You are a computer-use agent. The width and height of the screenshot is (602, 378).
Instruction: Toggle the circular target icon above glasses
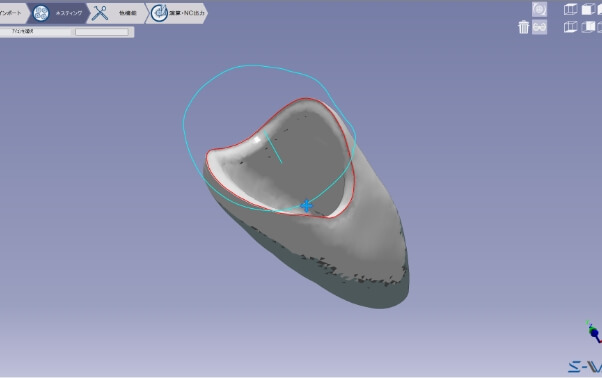click(539, 10)
